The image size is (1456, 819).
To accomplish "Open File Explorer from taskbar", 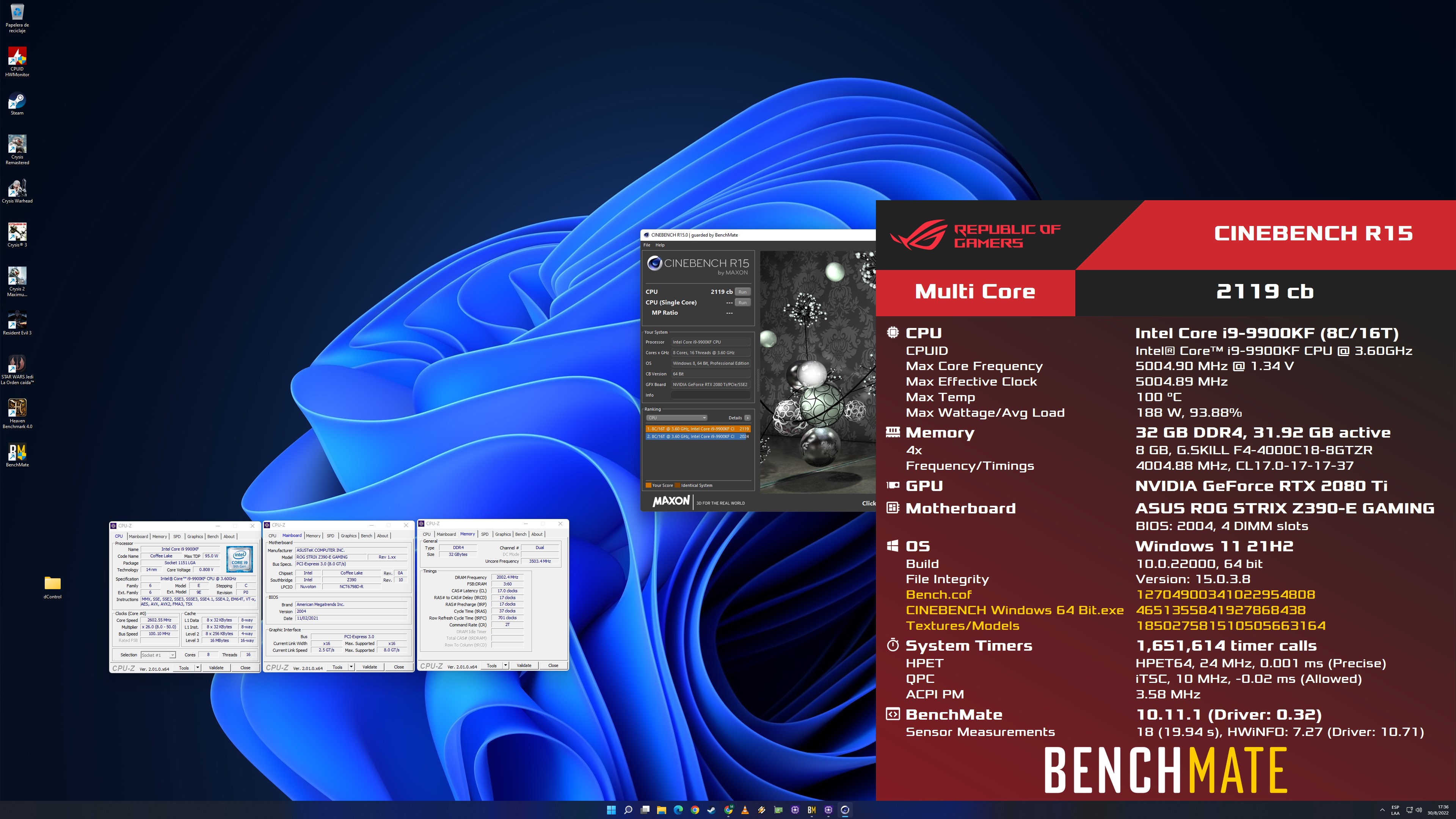I will click(661, 810).
